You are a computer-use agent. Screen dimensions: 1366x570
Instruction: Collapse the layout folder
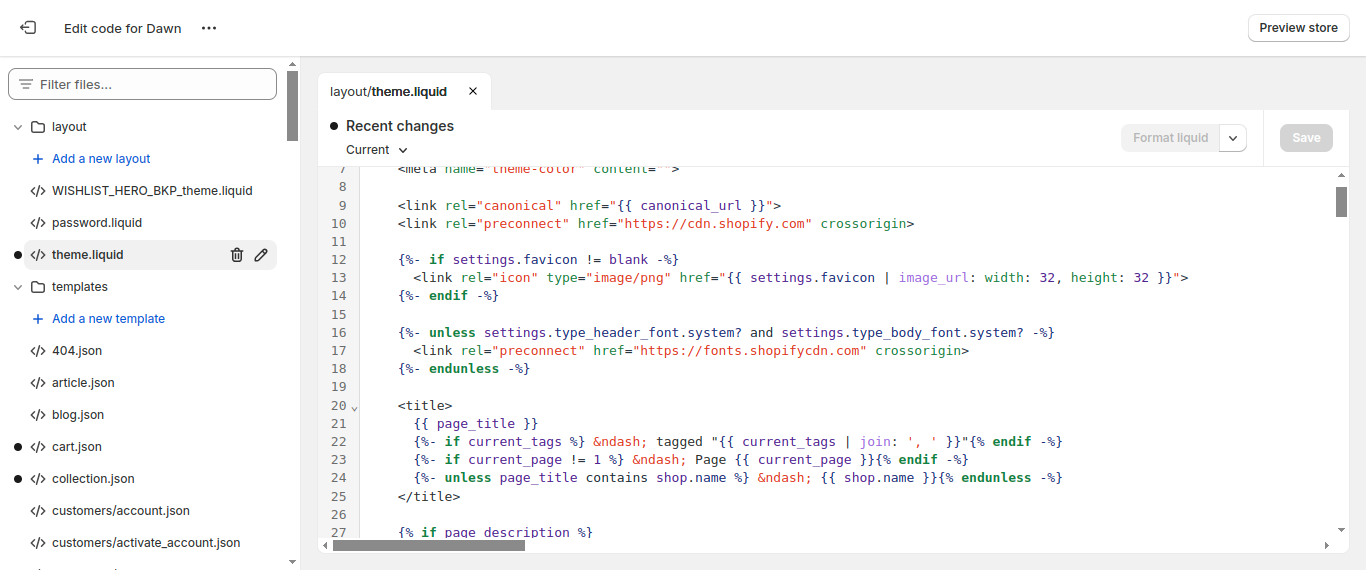coord(17,127)
